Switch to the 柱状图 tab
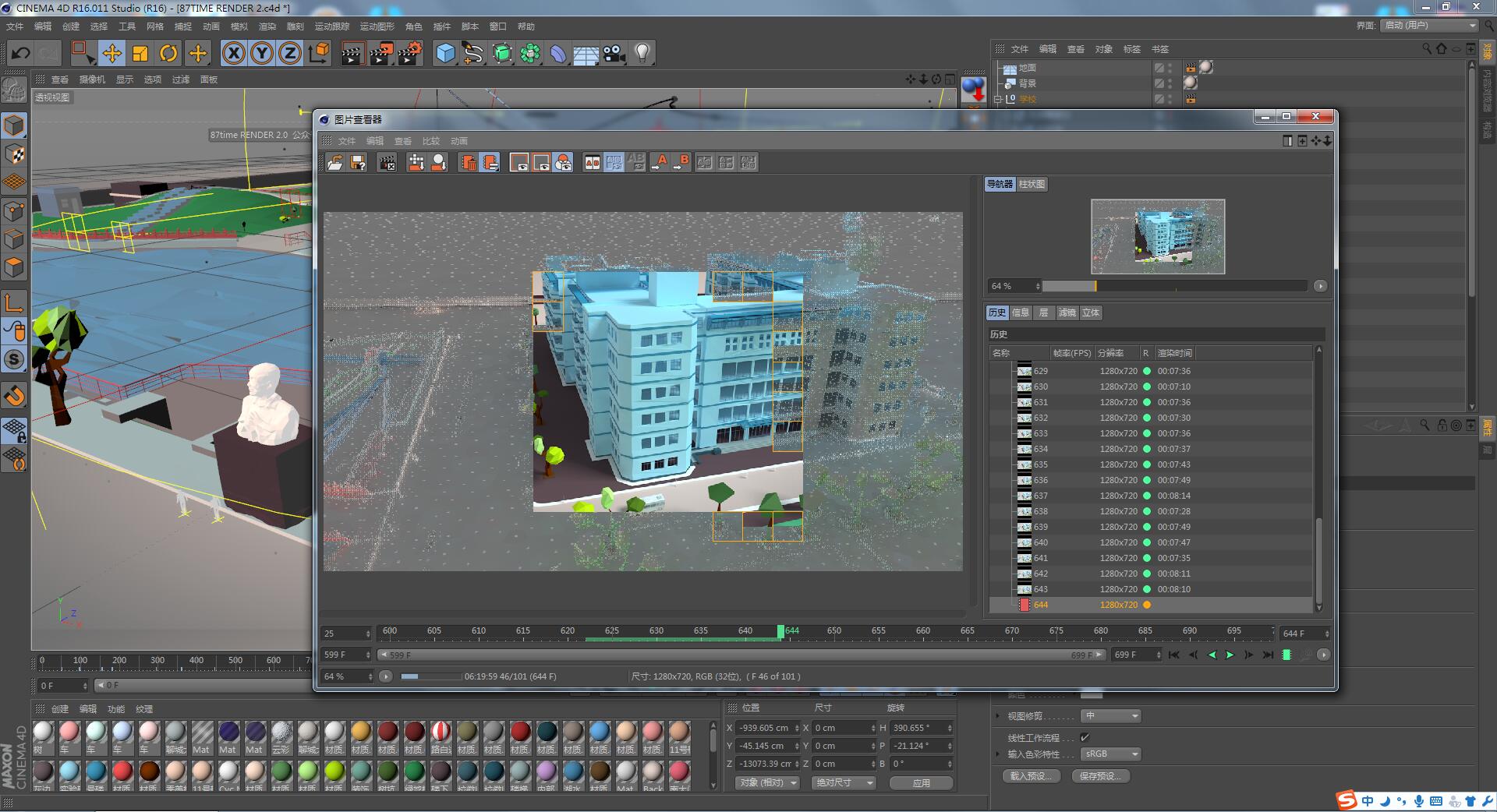 (x=1032, y=184)
